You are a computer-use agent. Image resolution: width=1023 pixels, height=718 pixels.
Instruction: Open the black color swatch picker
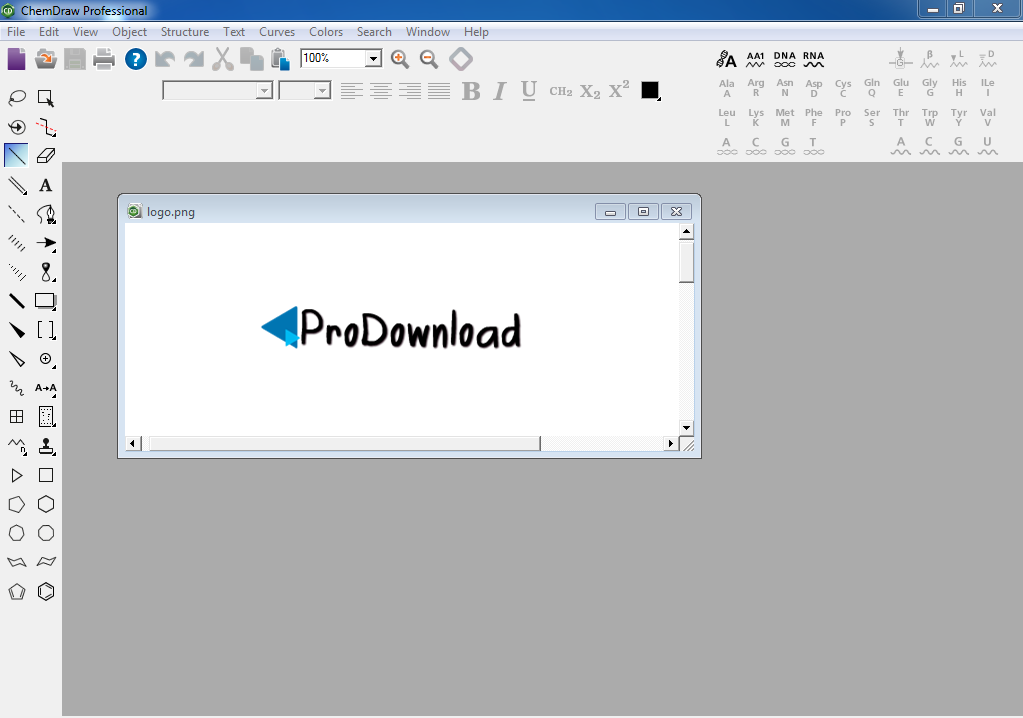(650, 91)
